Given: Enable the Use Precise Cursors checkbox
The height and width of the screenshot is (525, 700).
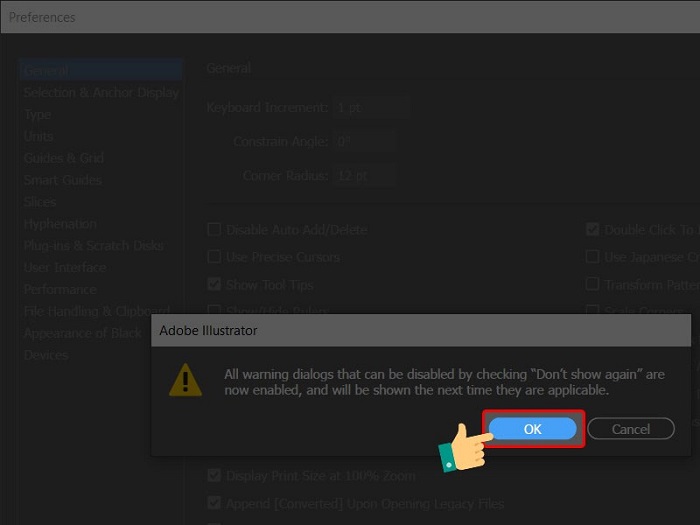Looking at the screenshot, I should (214, 257).
